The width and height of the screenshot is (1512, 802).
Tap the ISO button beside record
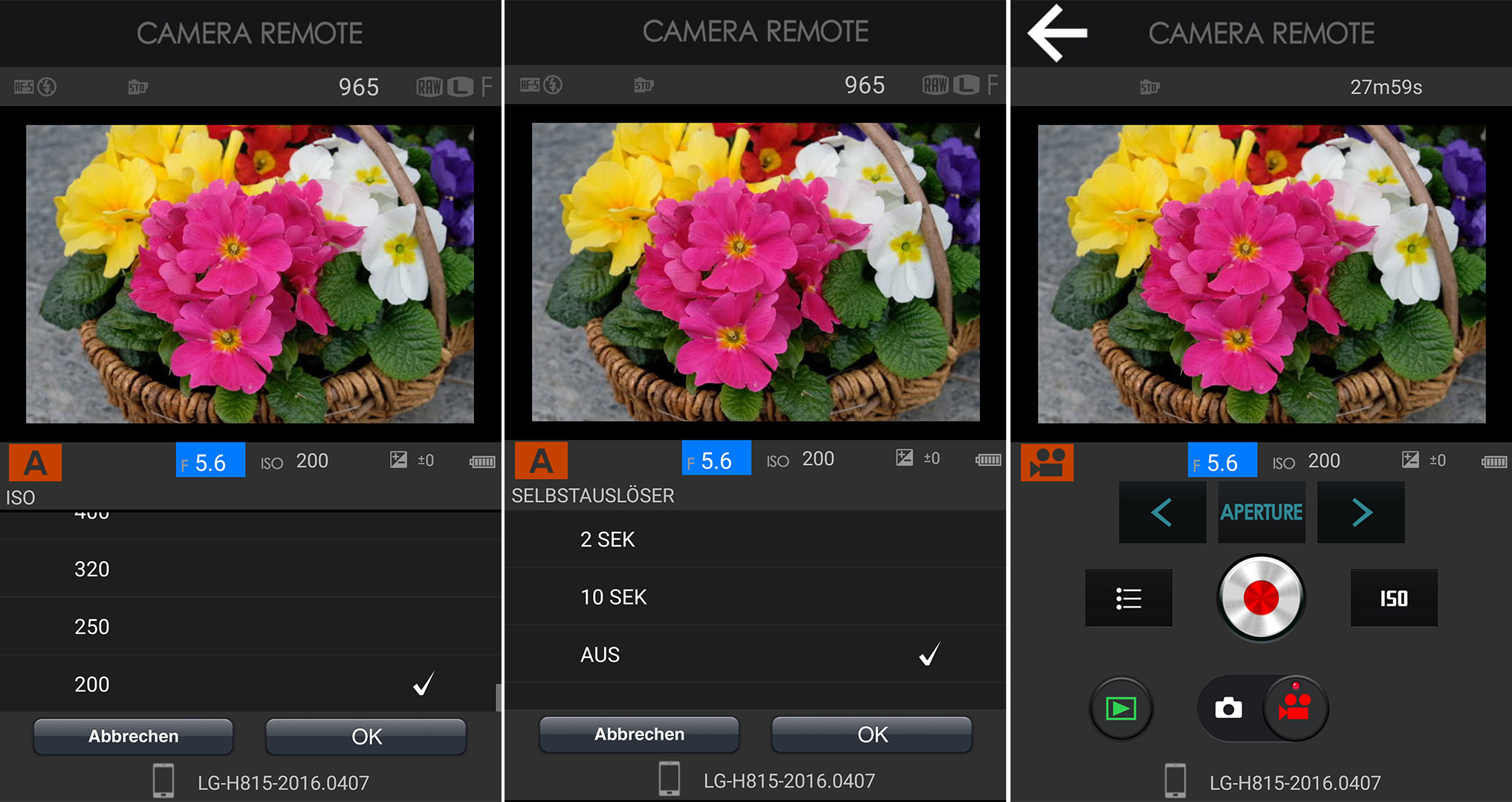click(x=1393, y=598)
